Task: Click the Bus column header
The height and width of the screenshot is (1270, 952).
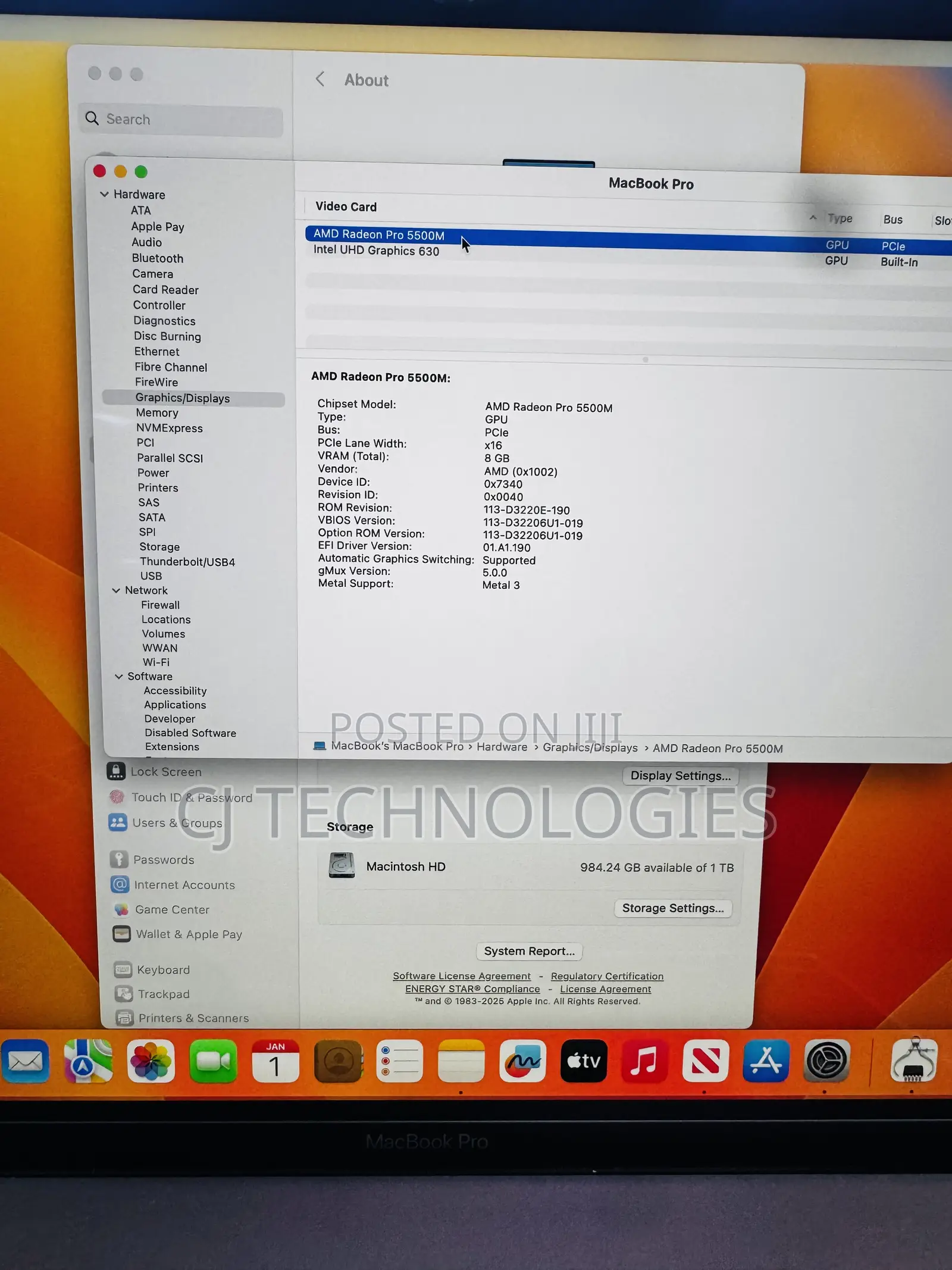Action: [892, 220]
